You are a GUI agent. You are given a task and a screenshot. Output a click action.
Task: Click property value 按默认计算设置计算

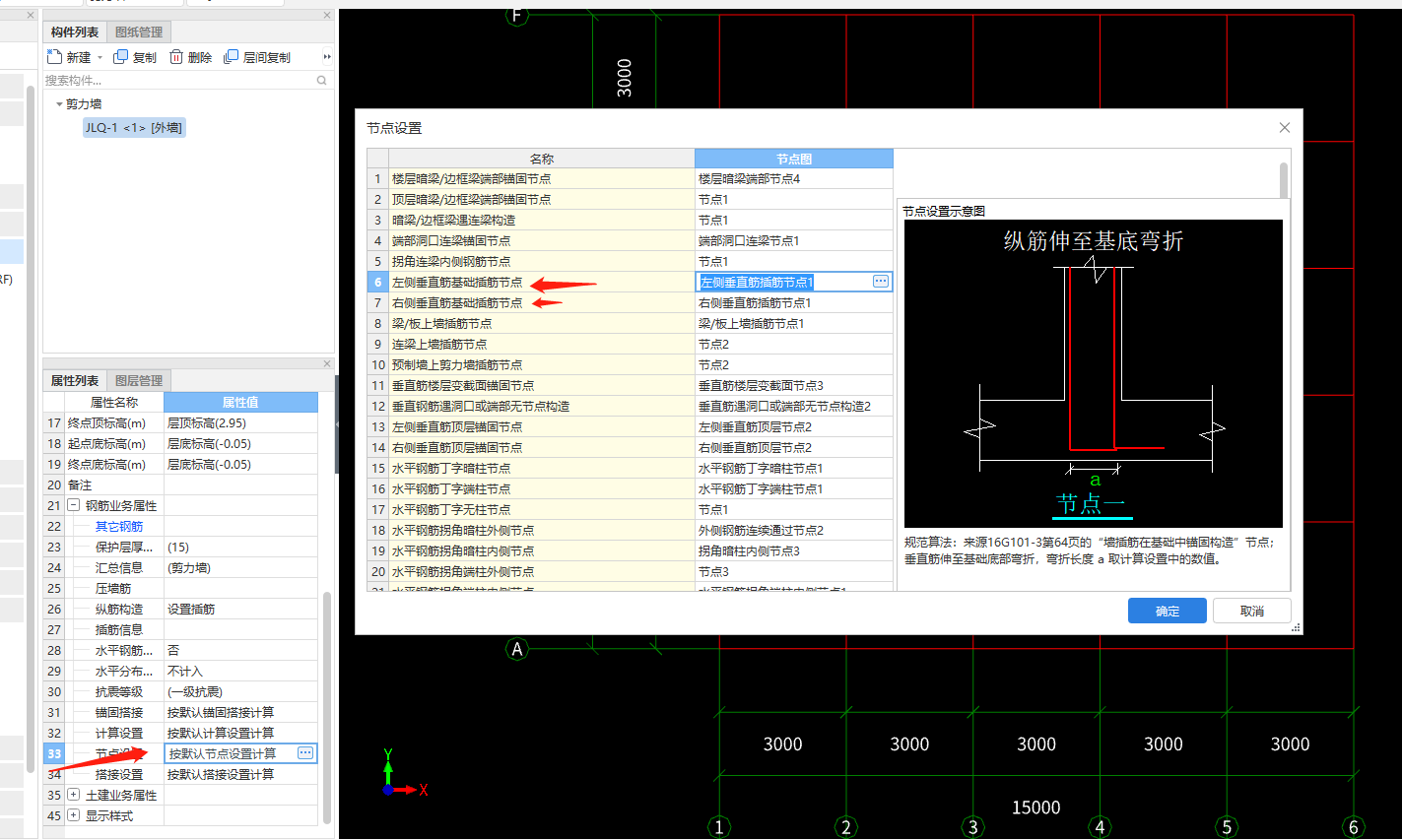pyautogui.click(x=240, y=734)
